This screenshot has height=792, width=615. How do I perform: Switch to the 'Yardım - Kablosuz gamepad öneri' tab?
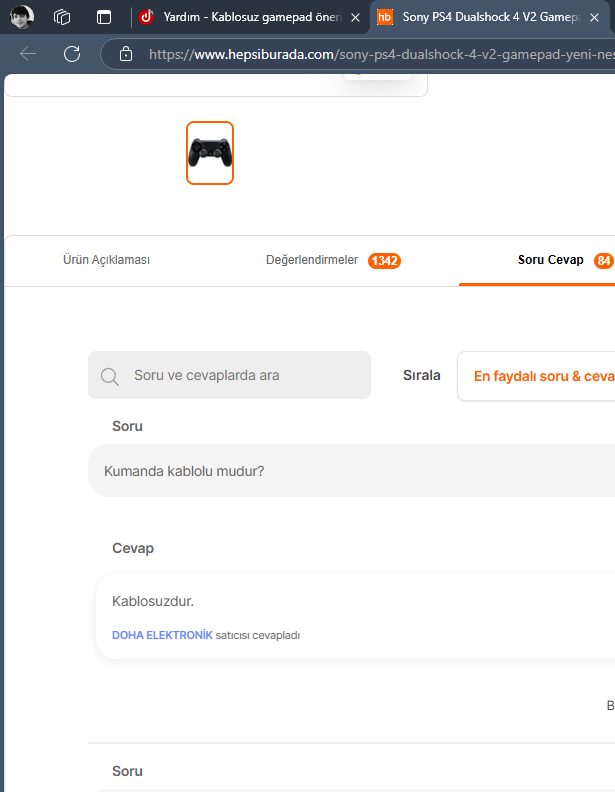251,17
